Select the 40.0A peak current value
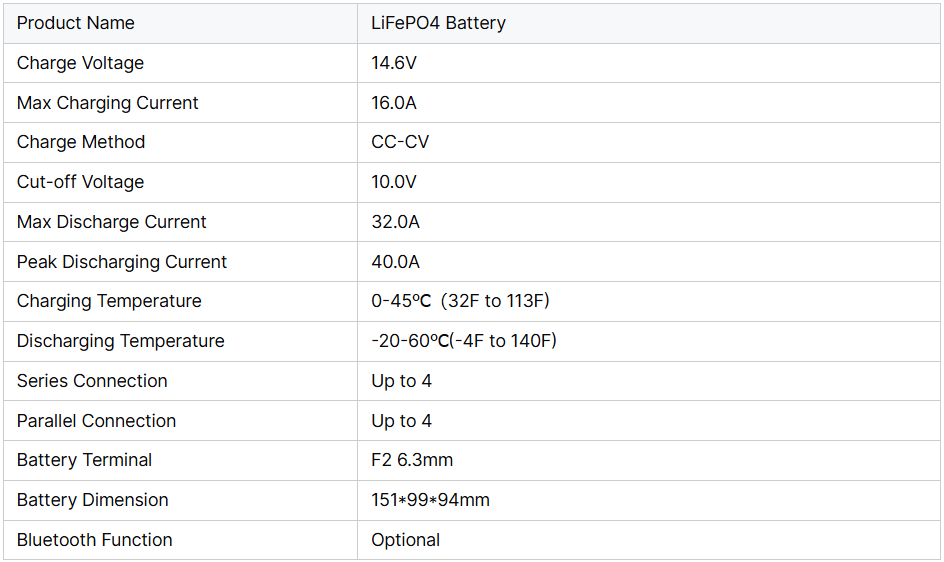The width and height of the screenshot is (944, 562). 396,262
